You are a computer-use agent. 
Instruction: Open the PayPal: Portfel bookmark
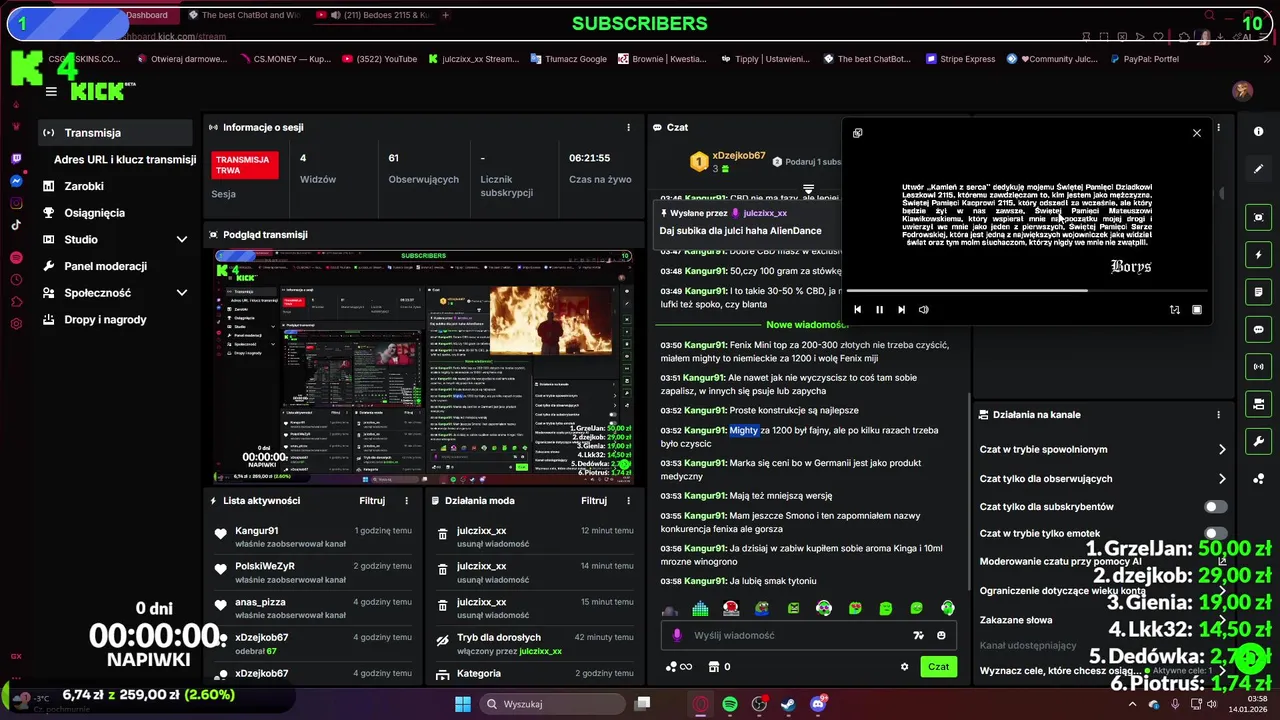coord(1144,59)
